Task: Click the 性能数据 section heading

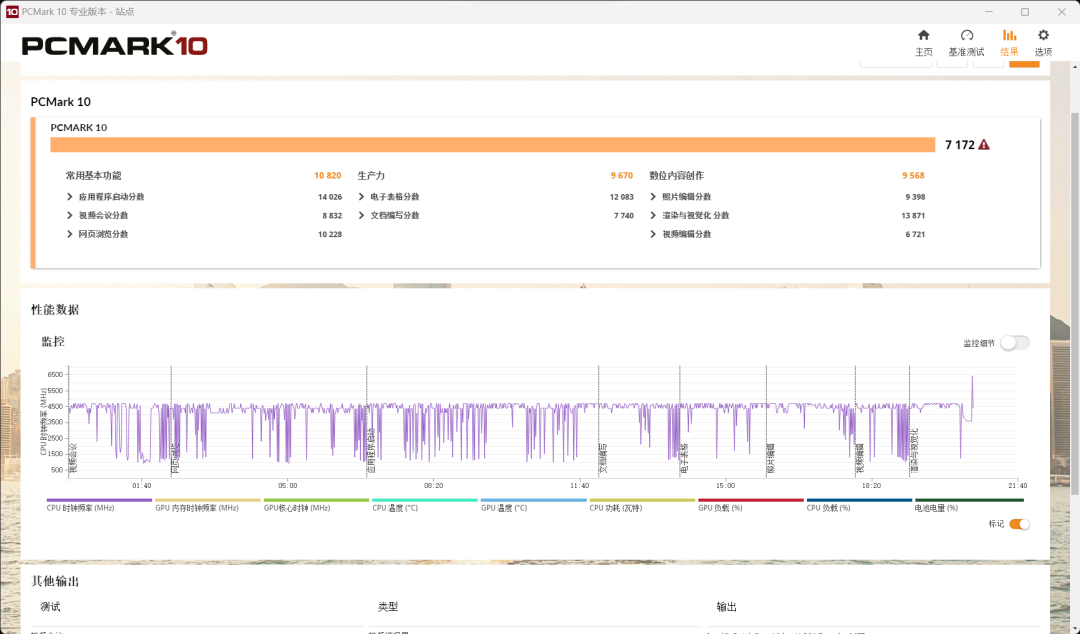Action: 55,309
